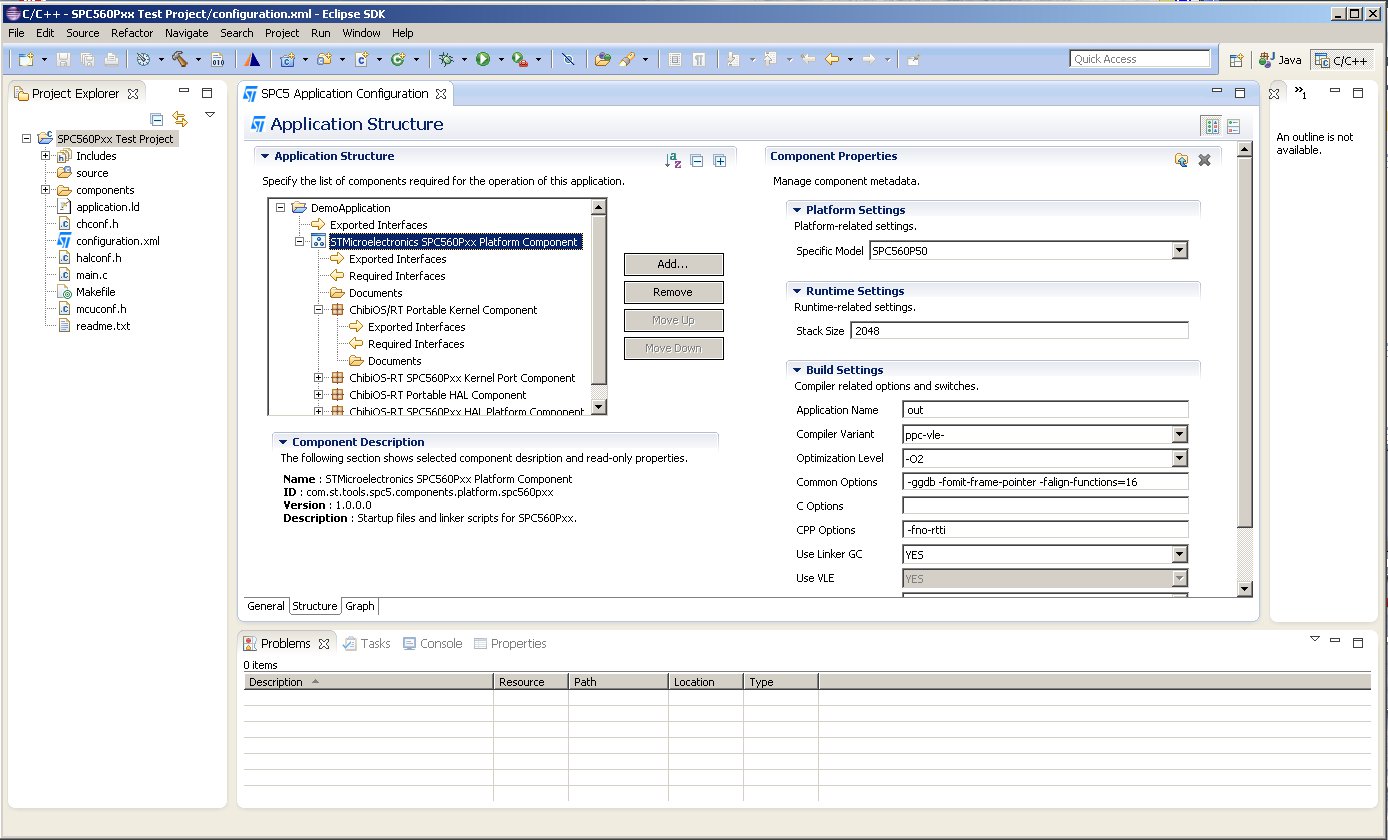The width and height of the screenshot is (1388, 840).
Task: Click the New file toolbar icon
Action: [26, 60]
